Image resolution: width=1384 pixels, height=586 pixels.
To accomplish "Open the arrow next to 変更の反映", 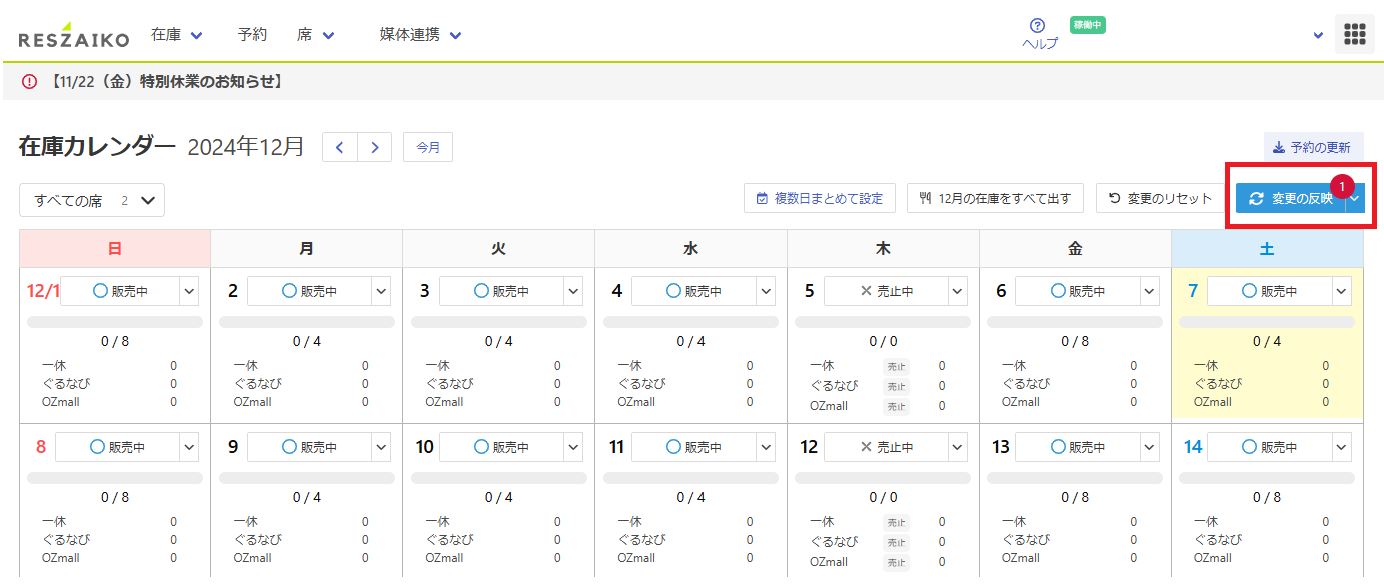I will click(x=1354, y=198).
